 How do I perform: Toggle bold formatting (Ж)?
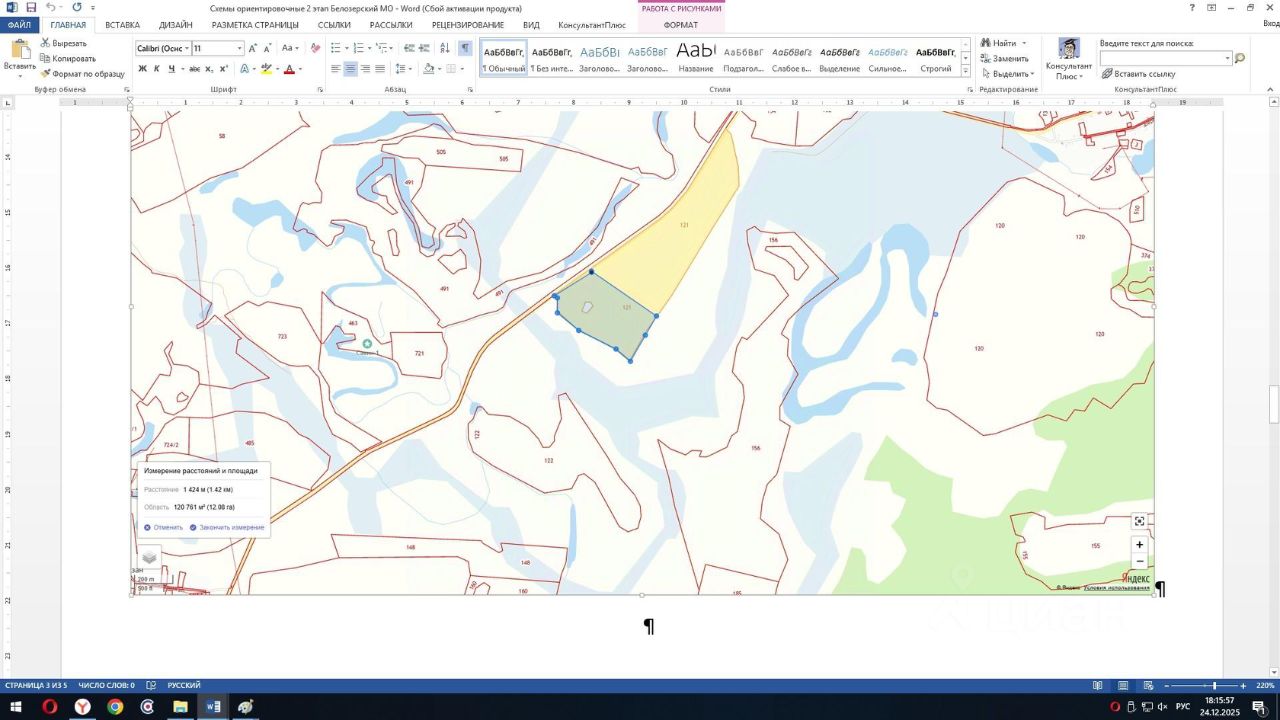[x=142, y=69]
